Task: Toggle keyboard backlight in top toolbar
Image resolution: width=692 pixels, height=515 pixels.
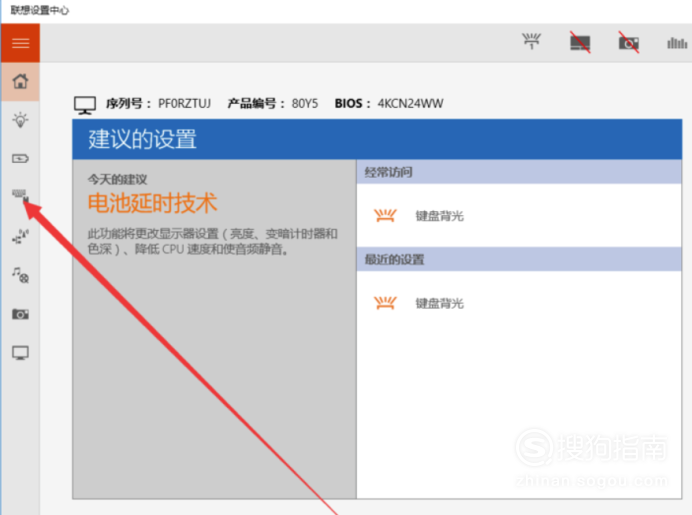Action: [531, 41]
